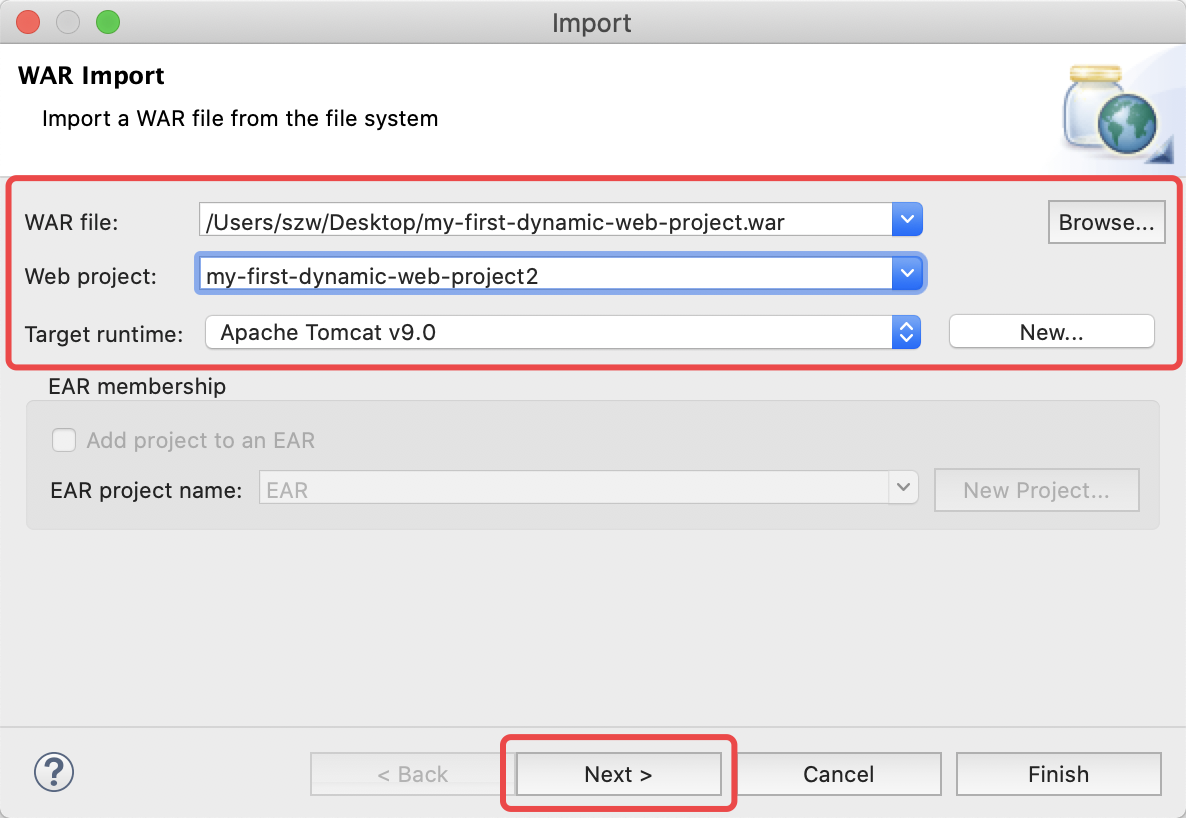The height and width of the screenshot is (818, 1186).
Task: Click the green zoom window button
Action: click(108, 22)
